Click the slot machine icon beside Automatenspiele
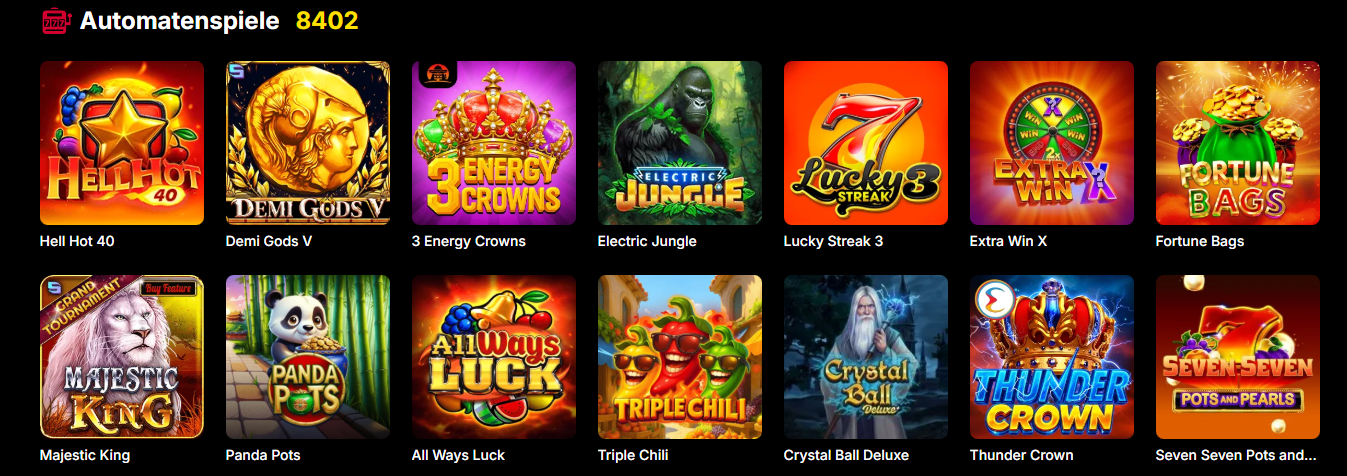This screenshot has height=476, width=1347. [x=55, y=21]
